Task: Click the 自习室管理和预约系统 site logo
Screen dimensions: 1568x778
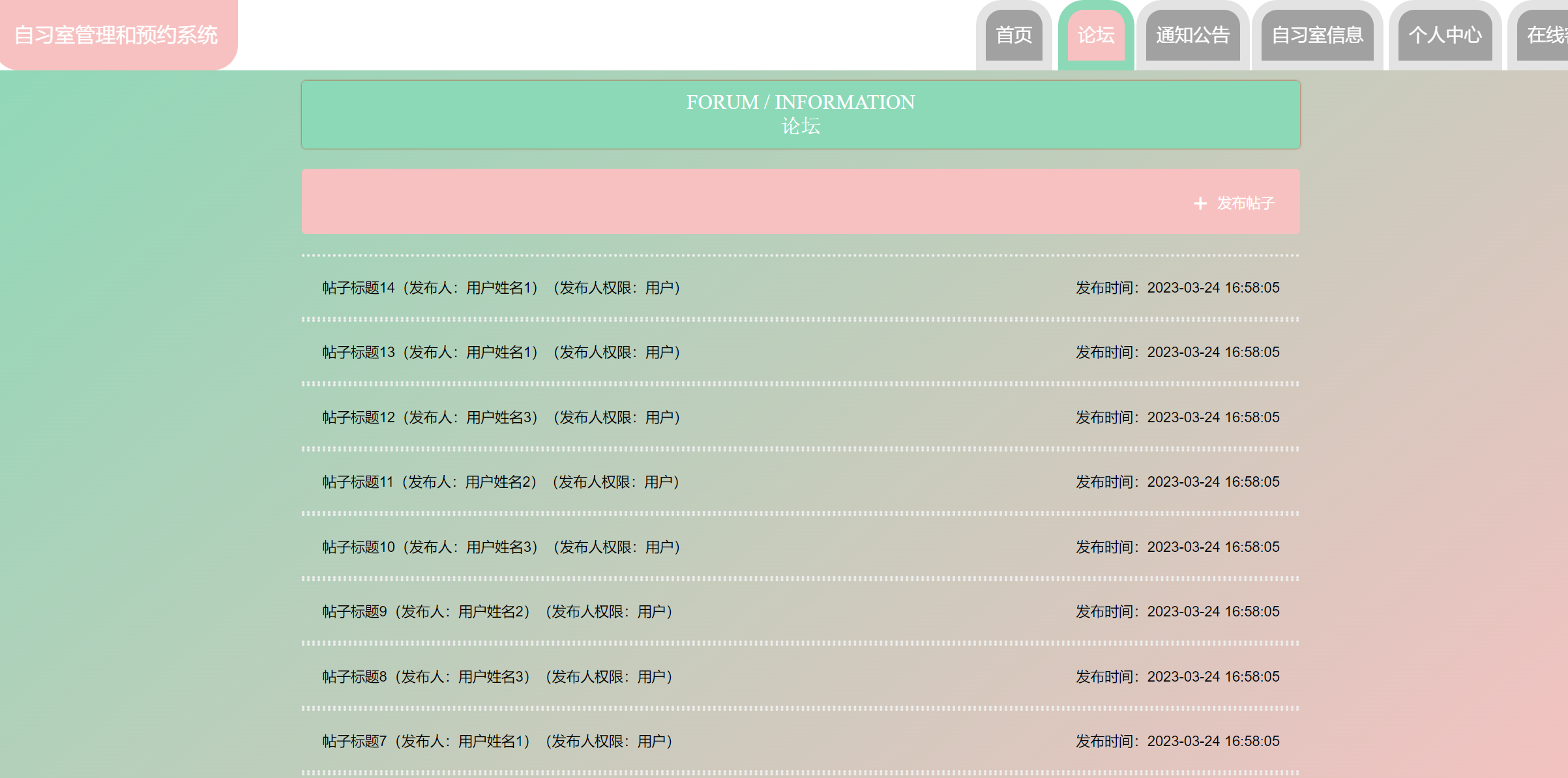Action: pos(116,35)
